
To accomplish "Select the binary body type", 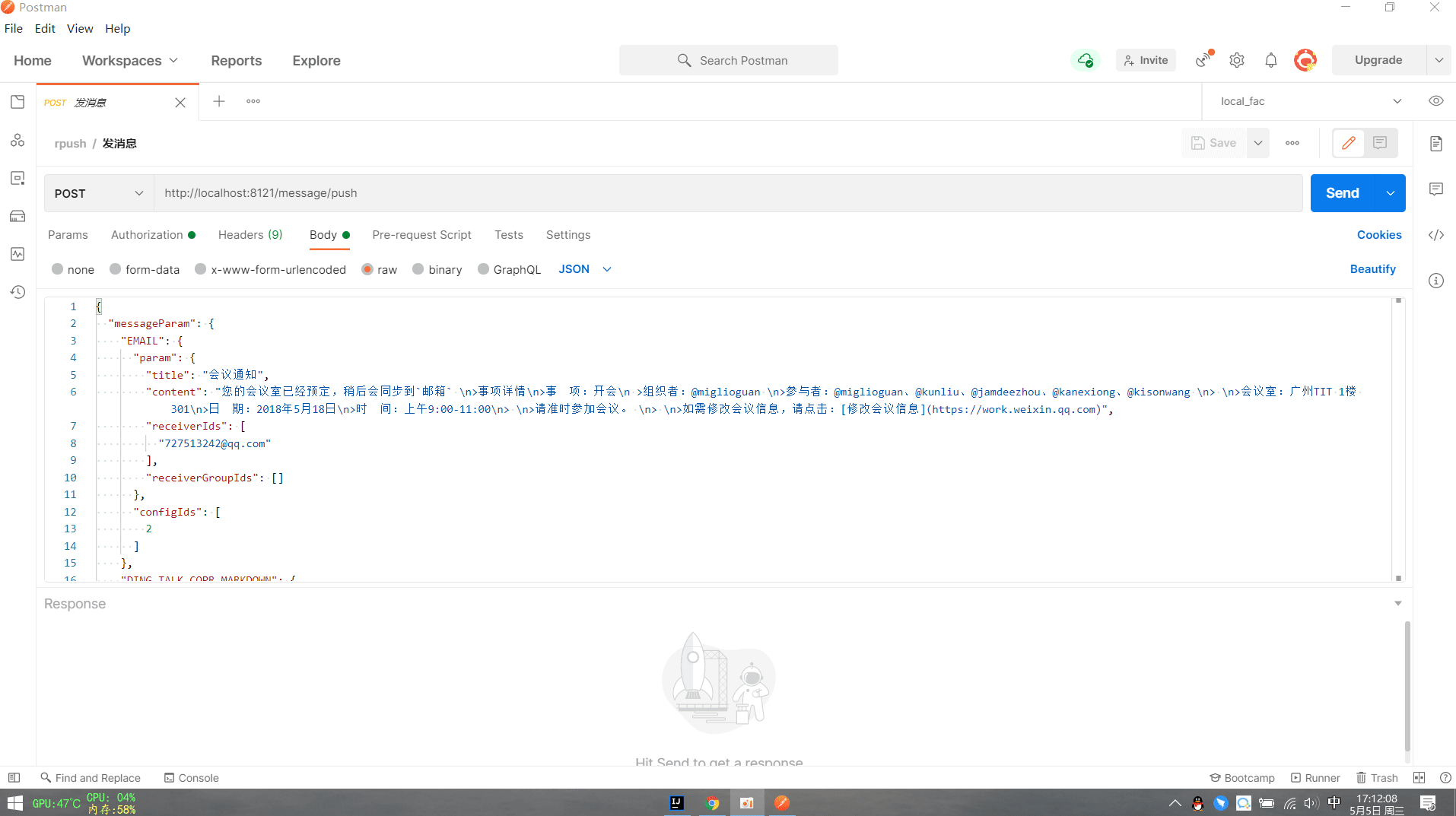I will click(x=437, y=270).
